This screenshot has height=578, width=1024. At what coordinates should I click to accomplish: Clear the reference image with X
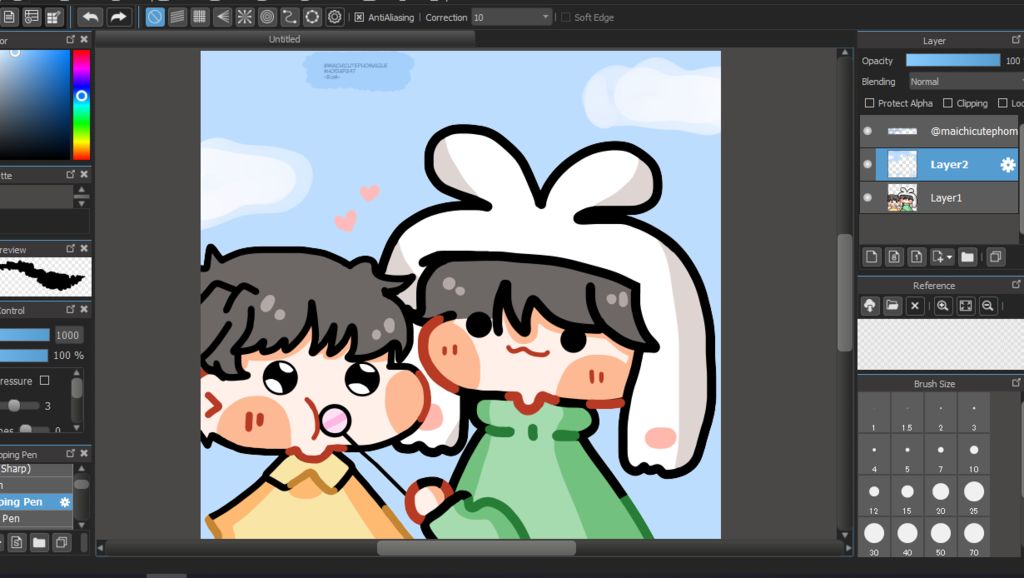(x=915, y=306)
